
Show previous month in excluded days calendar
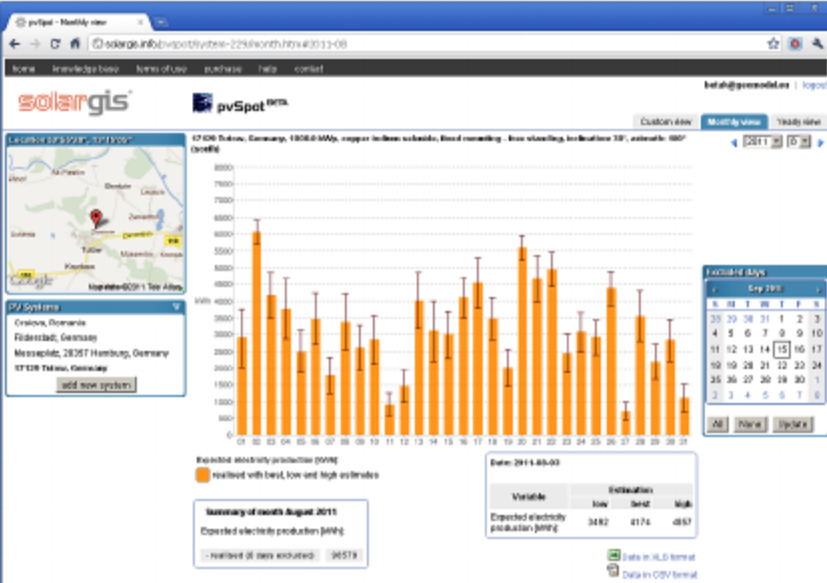714,290
